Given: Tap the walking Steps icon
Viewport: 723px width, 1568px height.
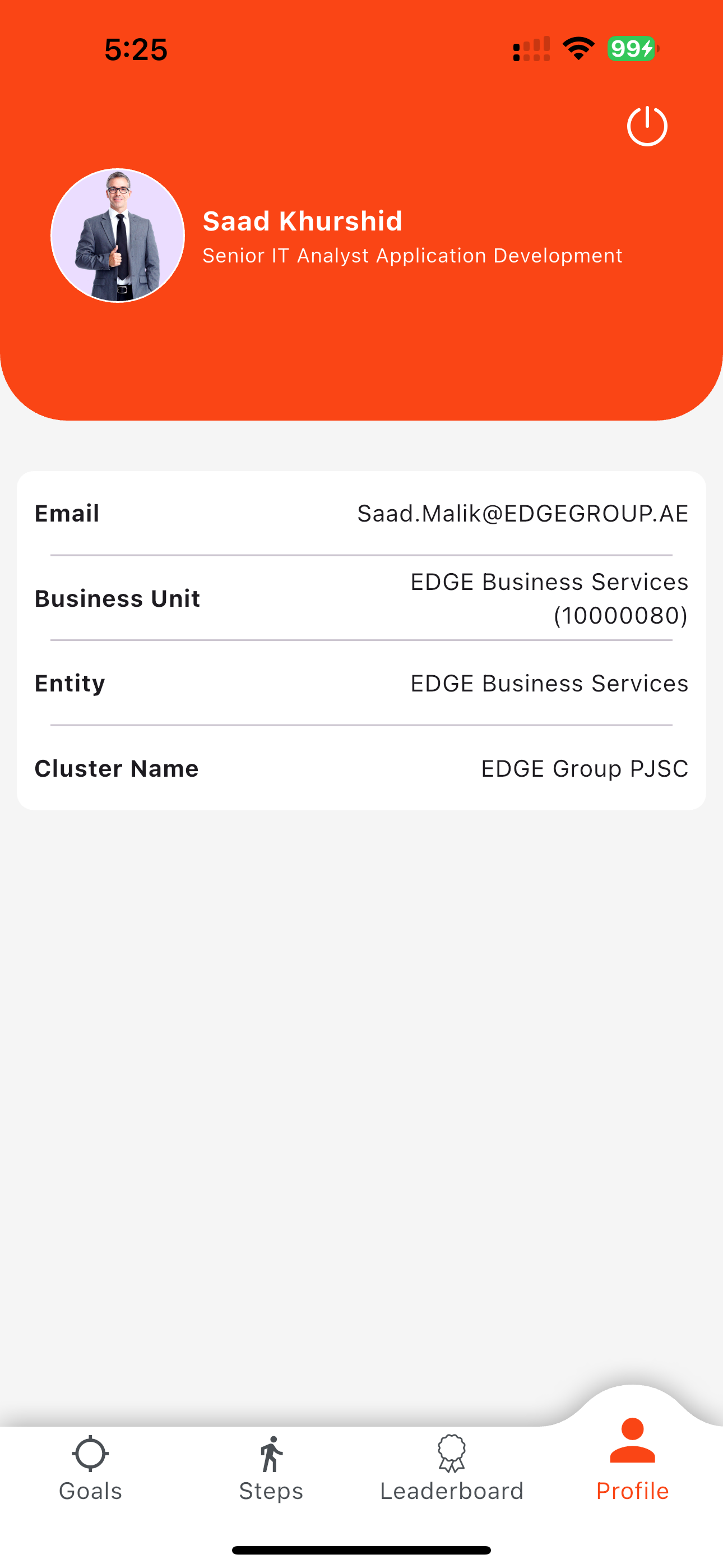Looking at the screenshot, I should pyautogui.click(x=271, y=1454).
